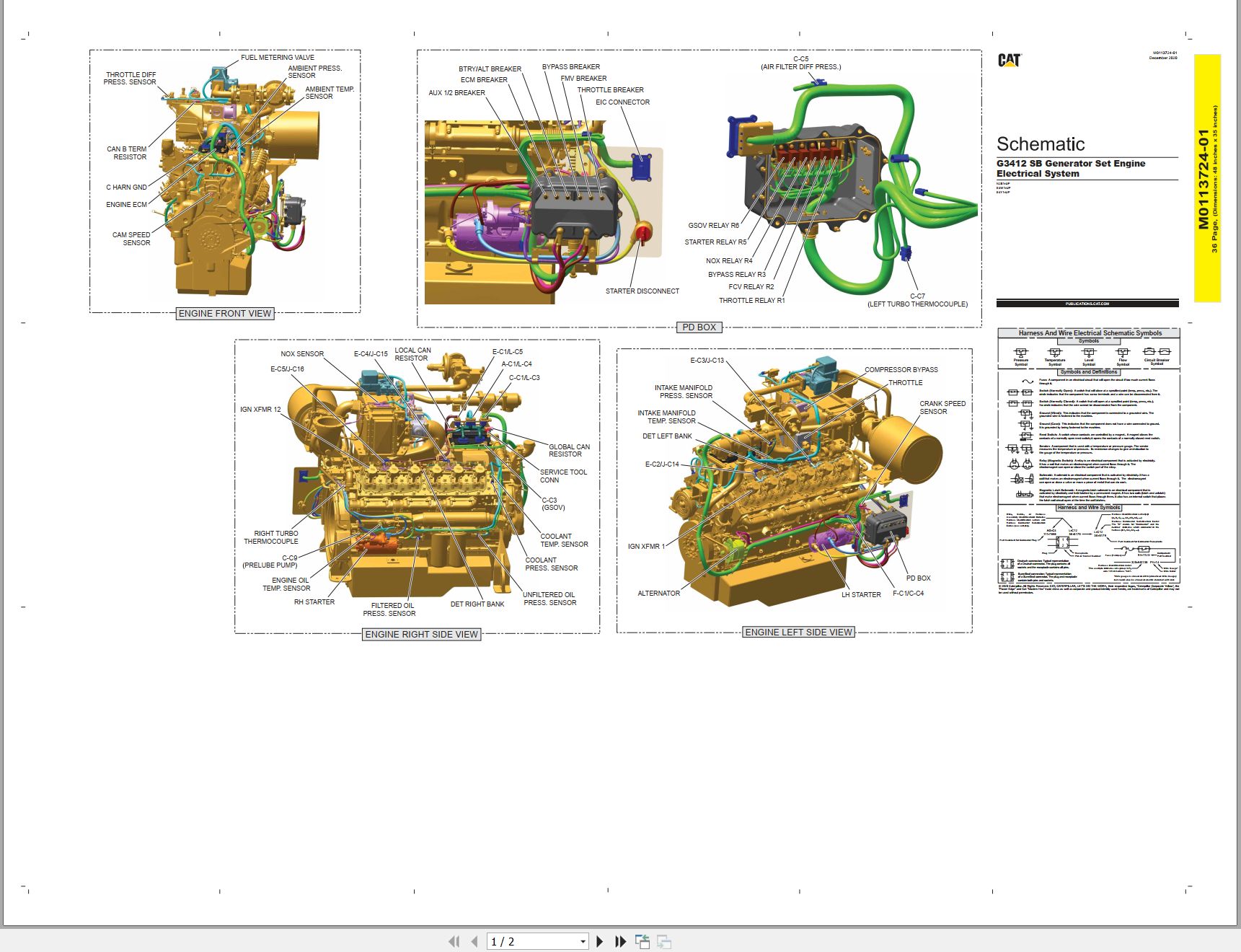Click the 'EIC CONNECTOR' label
Image resolution: width=1241 pixels, height=952 pixels.
(622, 102)
